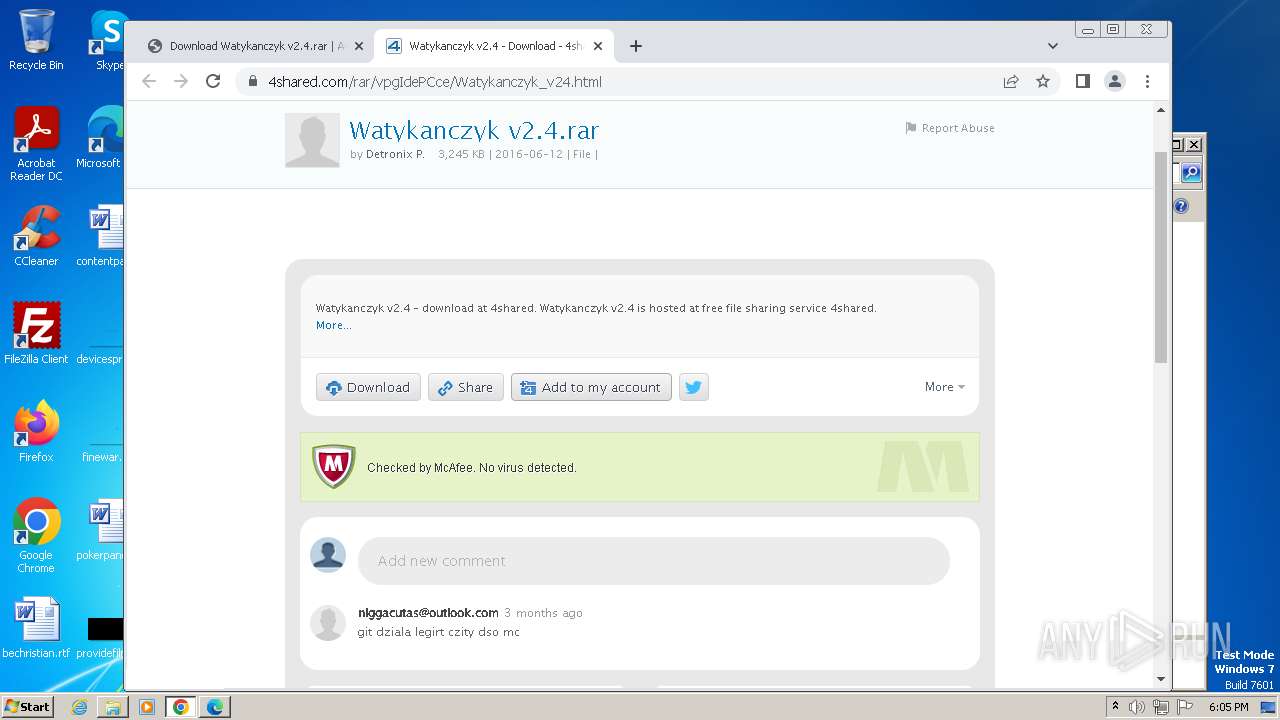
Task: Launch FileZilla Client shortcut
Action: (x=36, y=334)
